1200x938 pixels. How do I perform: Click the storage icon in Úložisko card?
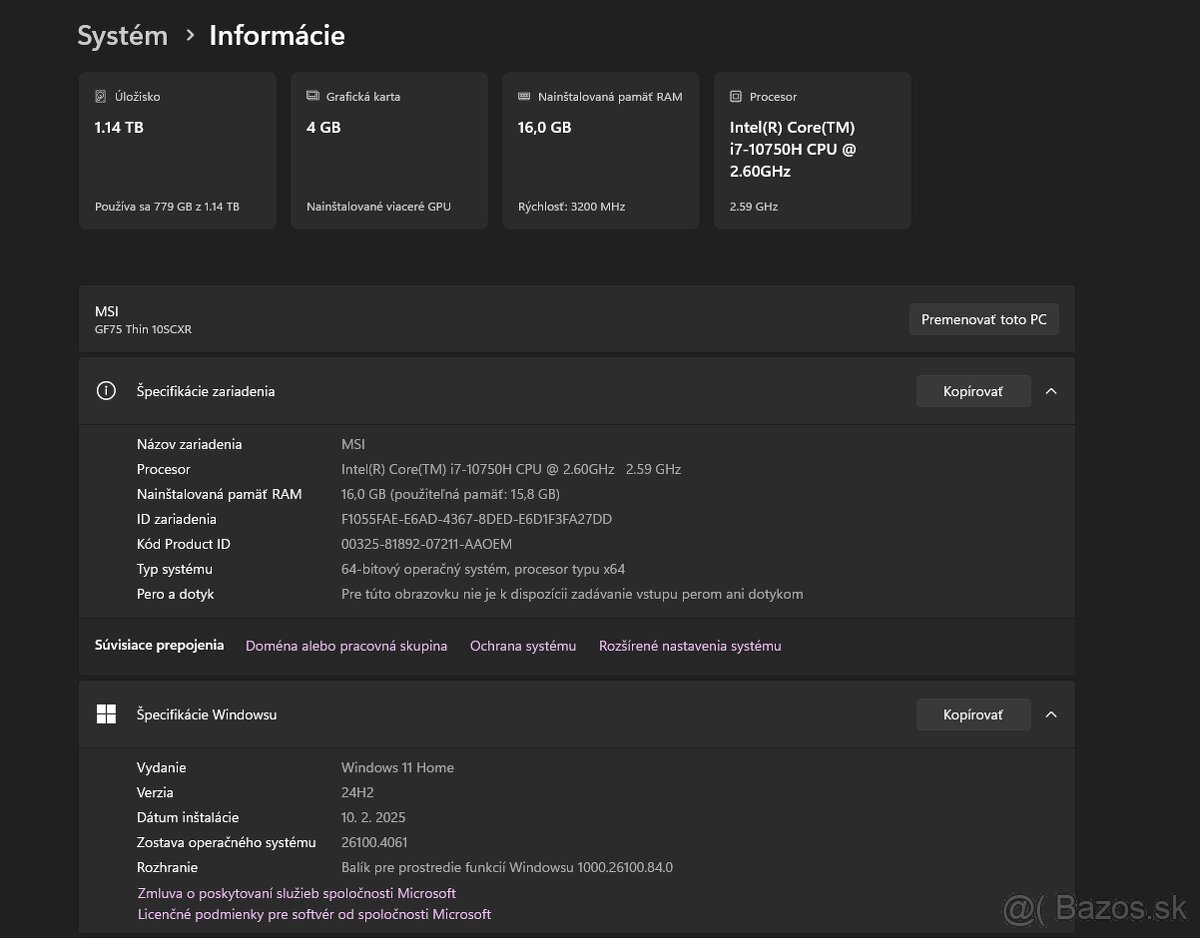(100, 97)
